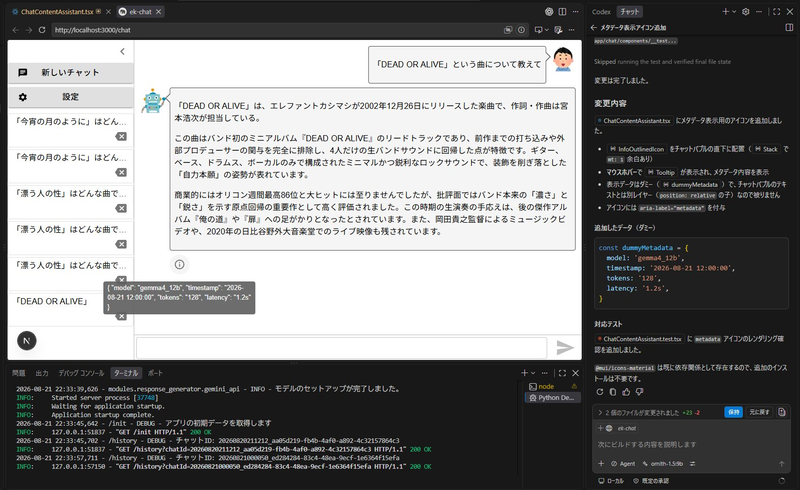800x490 pixels.
Task: Go forward in the embedded browser
Action: click(x=29, y=30)
